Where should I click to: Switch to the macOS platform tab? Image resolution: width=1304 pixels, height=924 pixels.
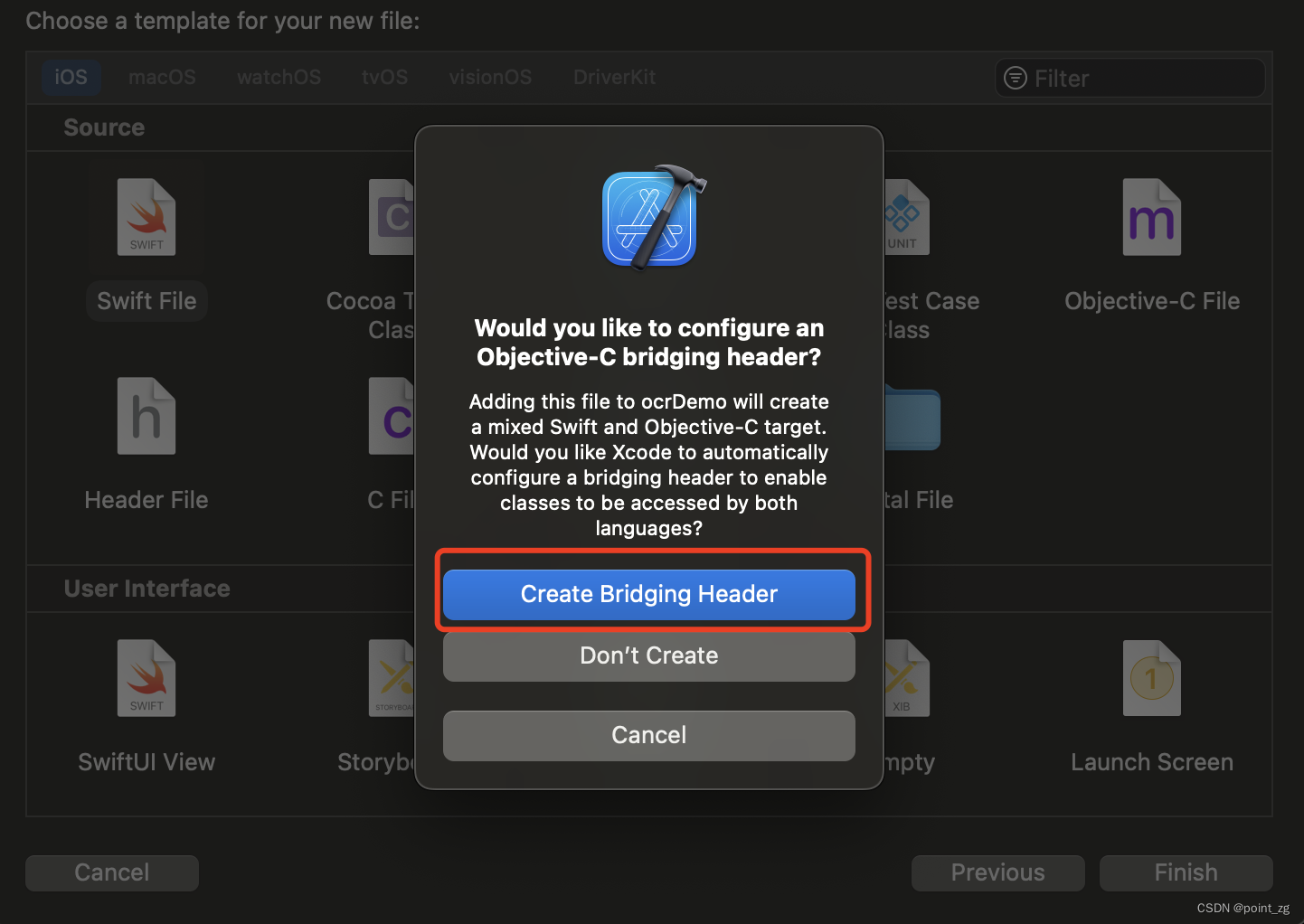[162, 77]
